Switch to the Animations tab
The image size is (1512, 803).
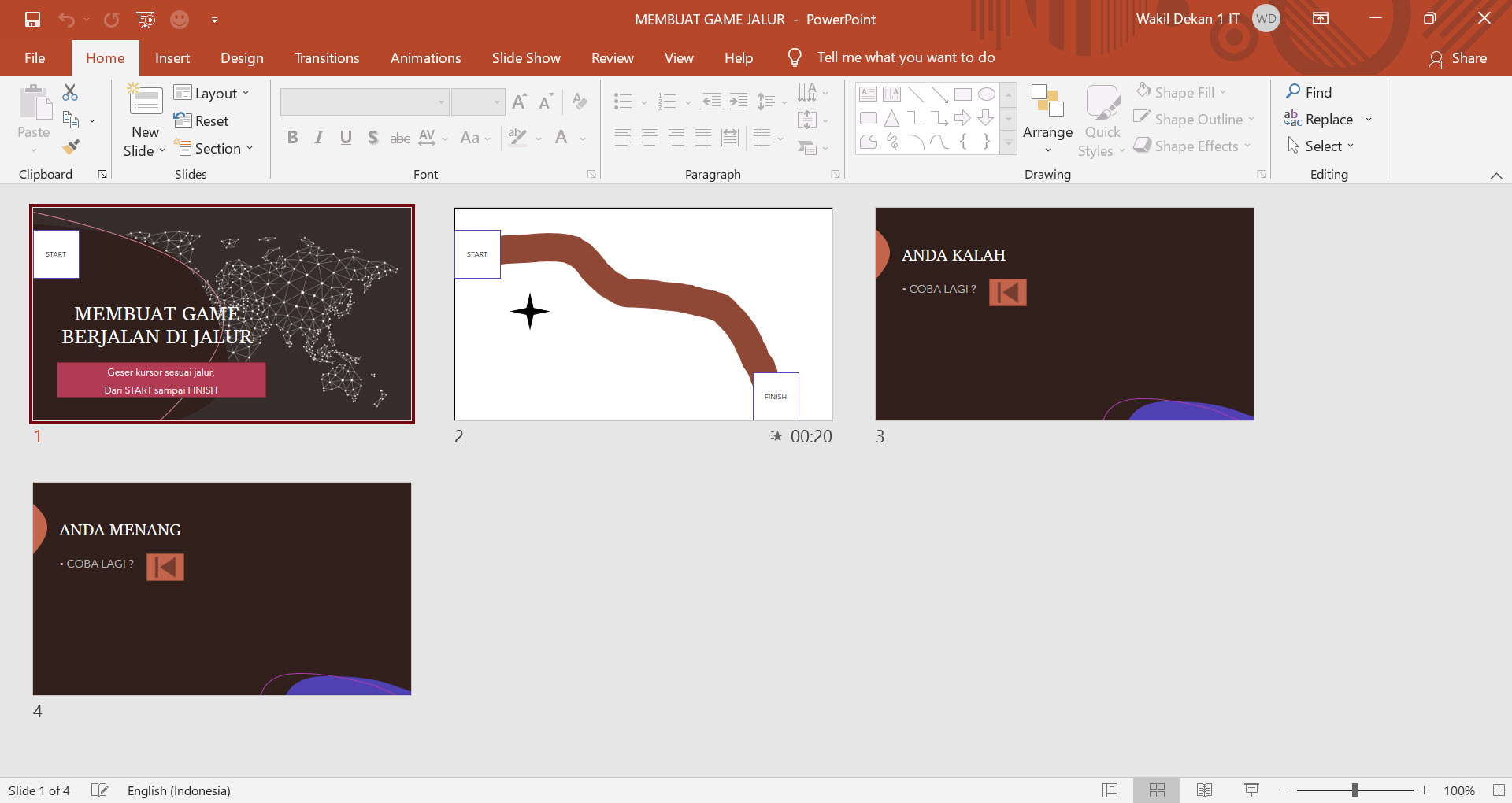coord(425,58)
